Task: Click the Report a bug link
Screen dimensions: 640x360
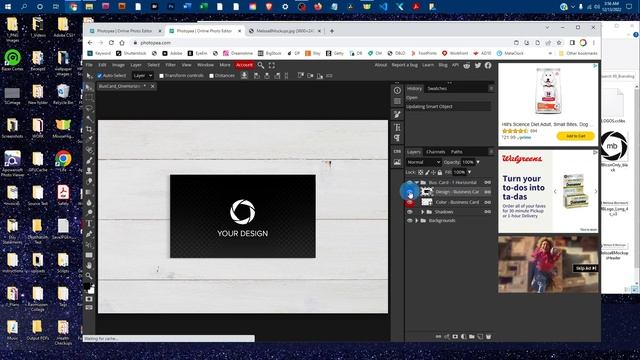Action: 404,65
